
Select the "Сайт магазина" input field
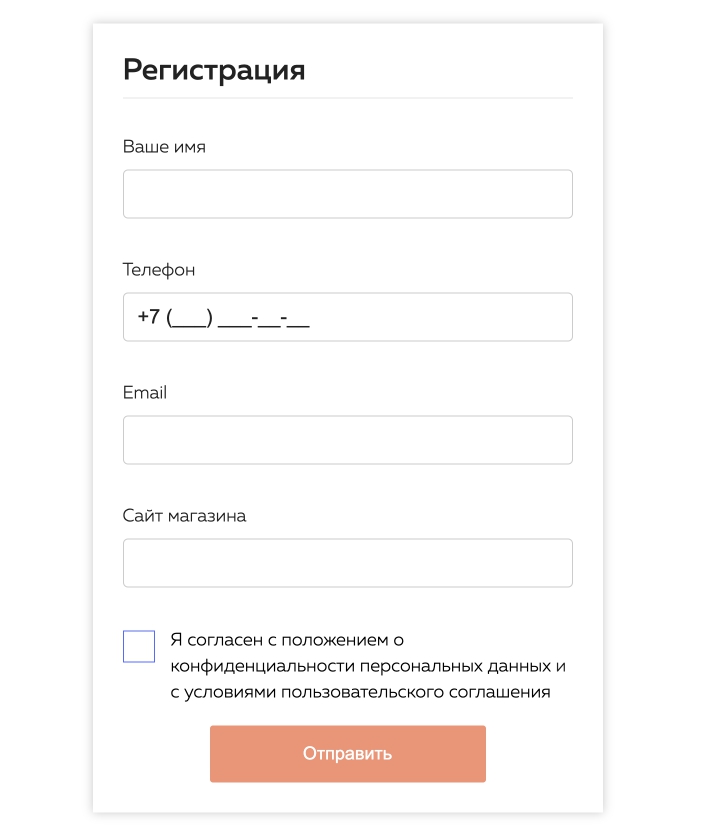pyautogui.click(x=347, y=562)
